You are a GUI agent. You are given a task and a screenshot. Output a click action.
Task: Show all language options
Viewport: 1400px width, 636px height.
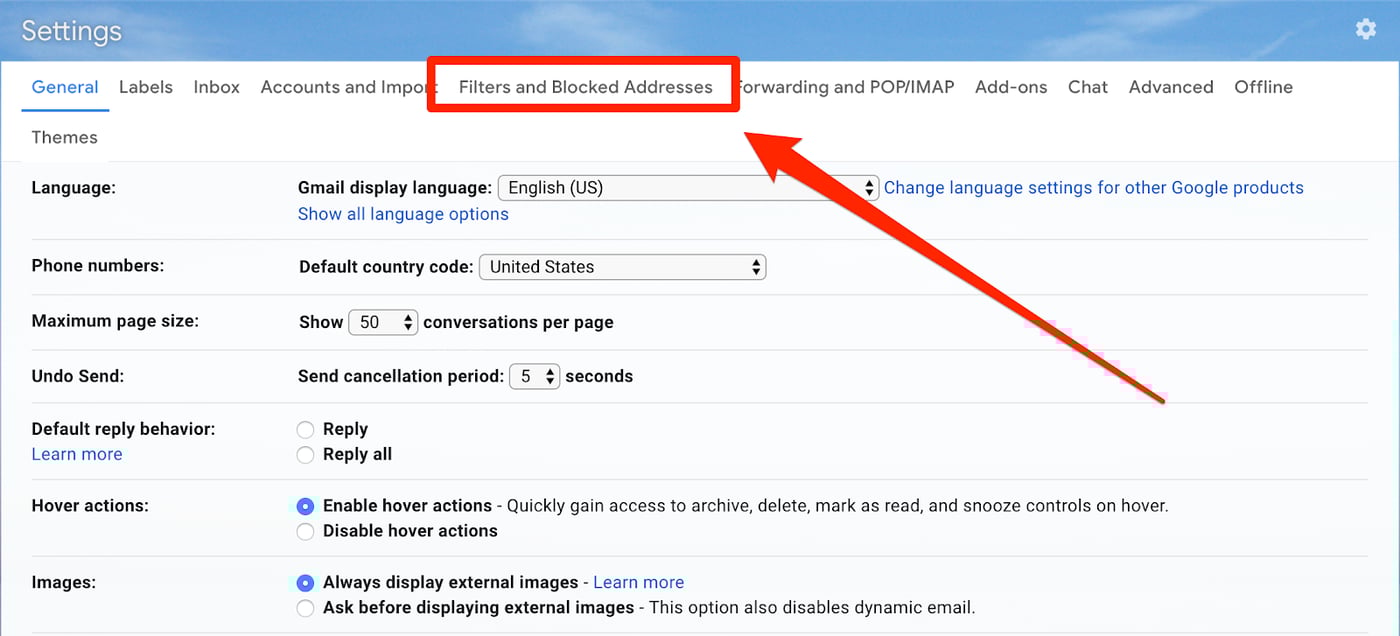pyautogui.click(x=402, y=213)
